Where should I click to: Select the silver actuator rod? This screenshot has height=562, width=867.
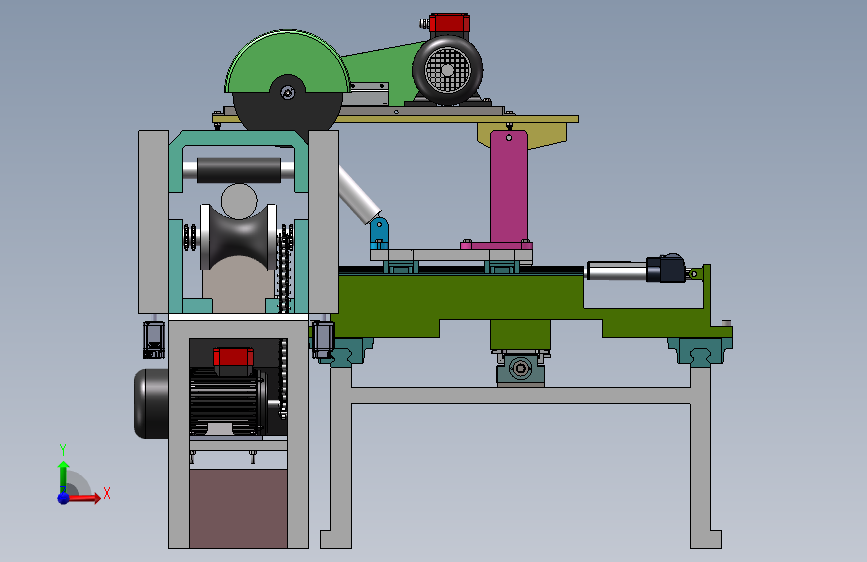coord(616,271)
